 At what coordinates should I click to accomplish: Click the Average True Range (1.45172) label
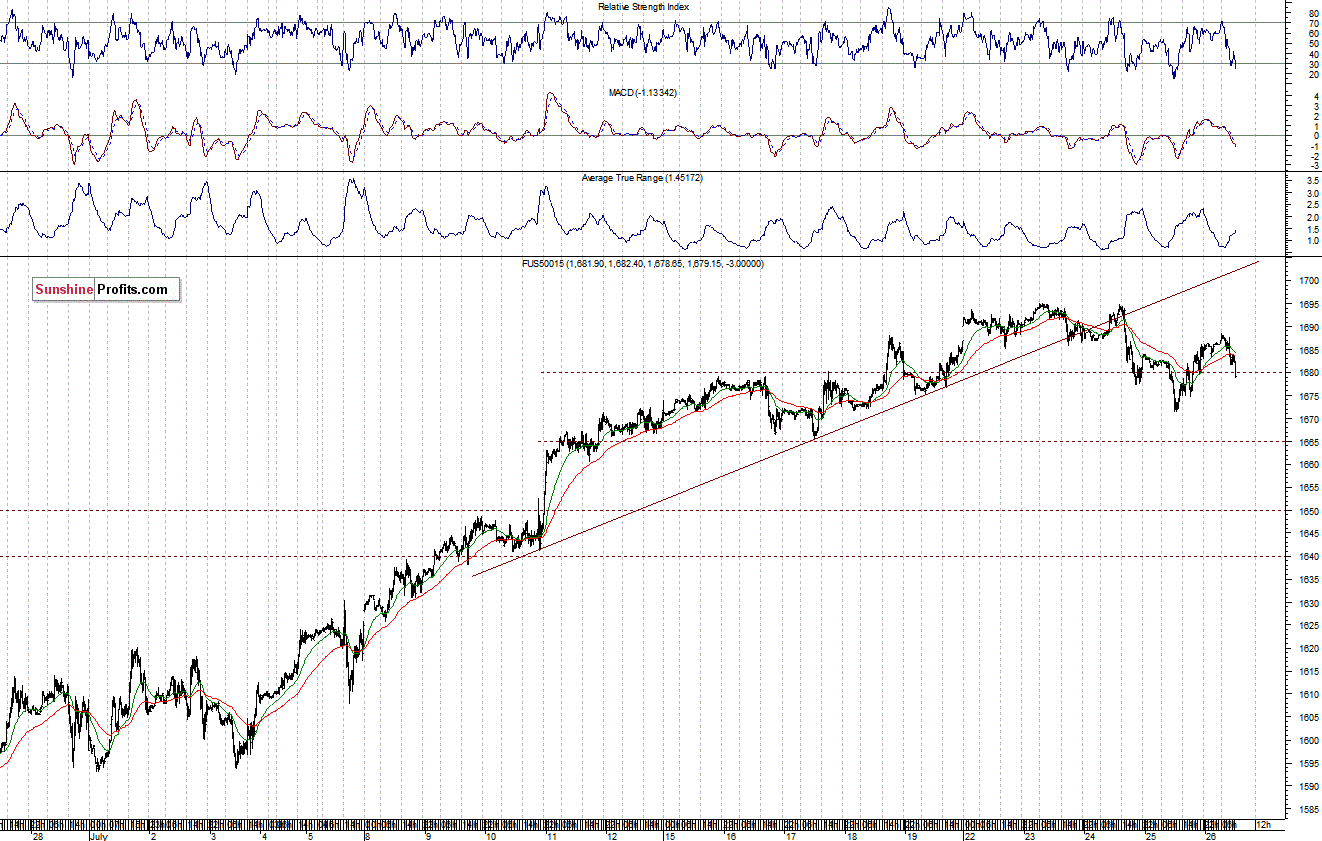point(643,178)
